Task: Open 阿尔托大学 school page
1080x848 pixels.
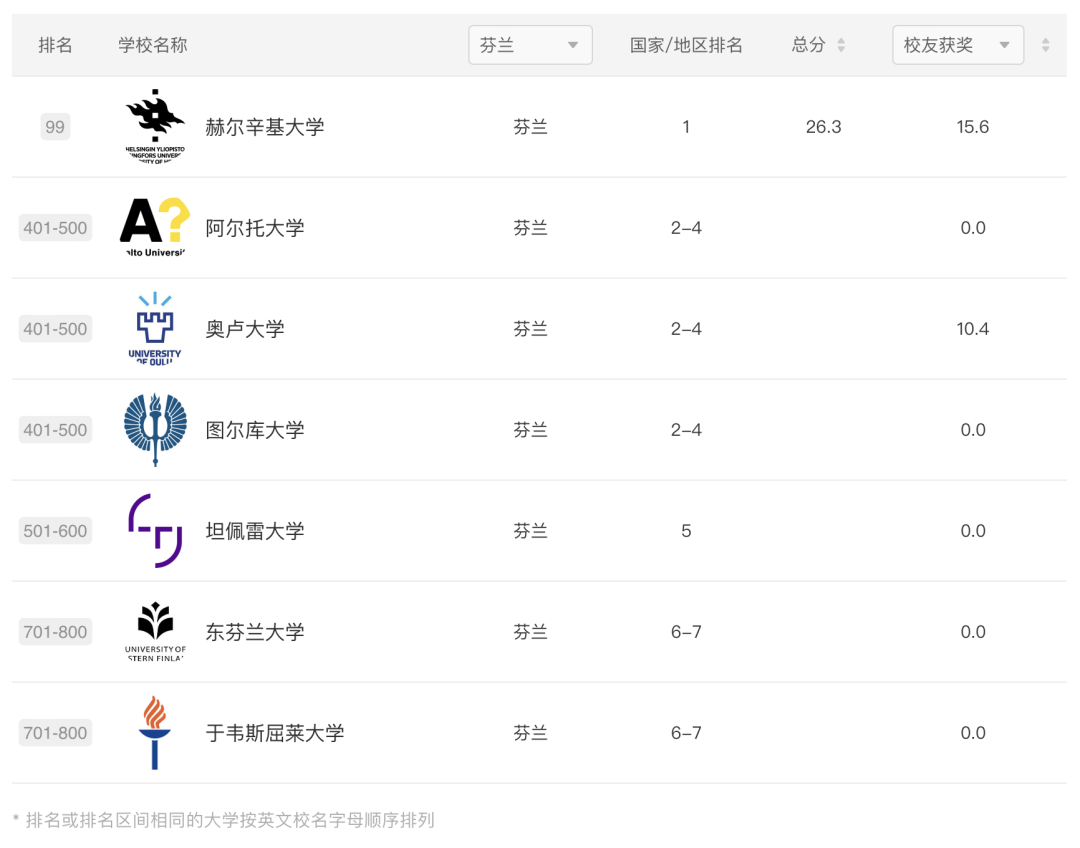Action: (x=255, y=228)
